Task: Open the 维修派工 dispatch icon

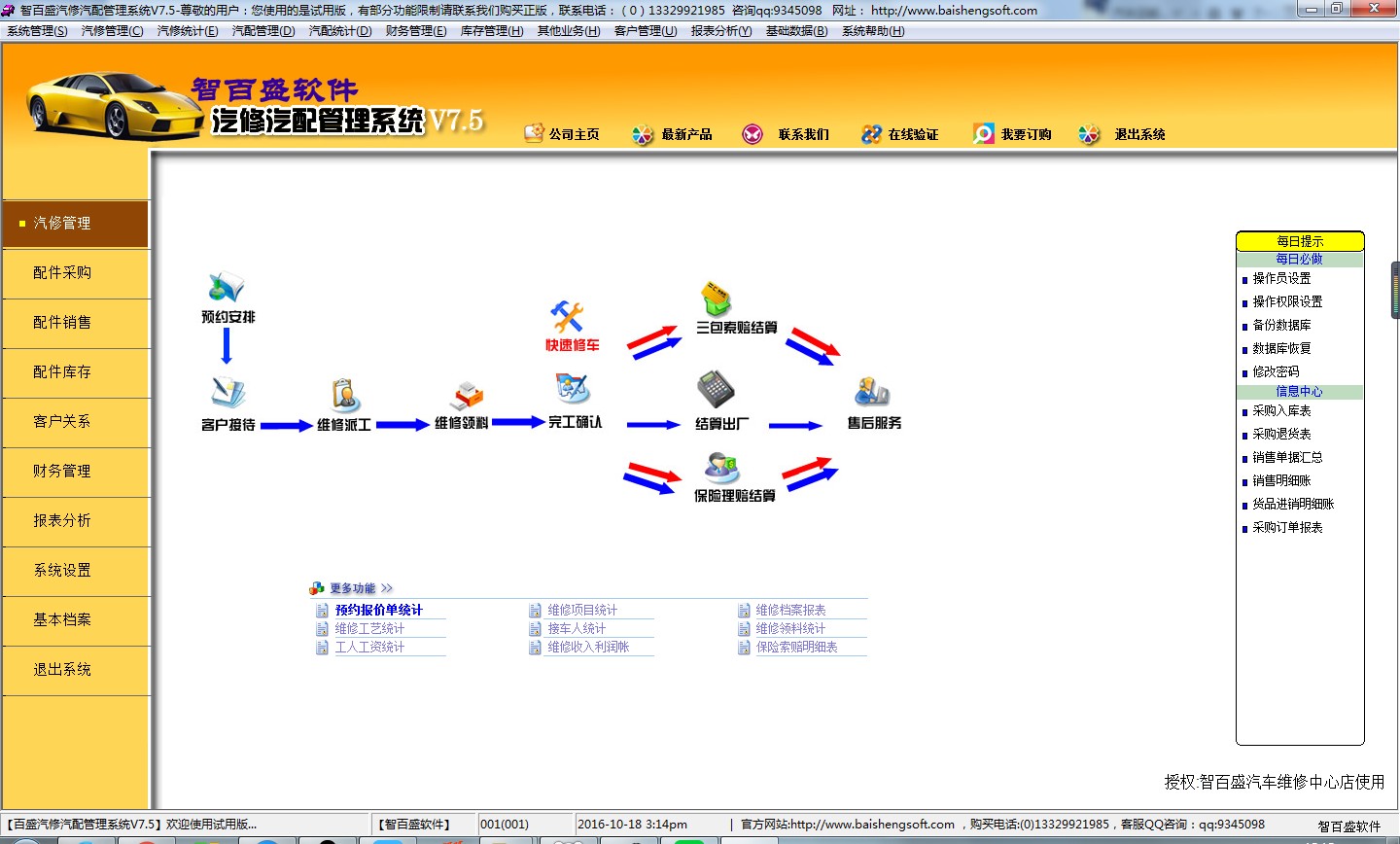Action: click(x=344, y=395)
